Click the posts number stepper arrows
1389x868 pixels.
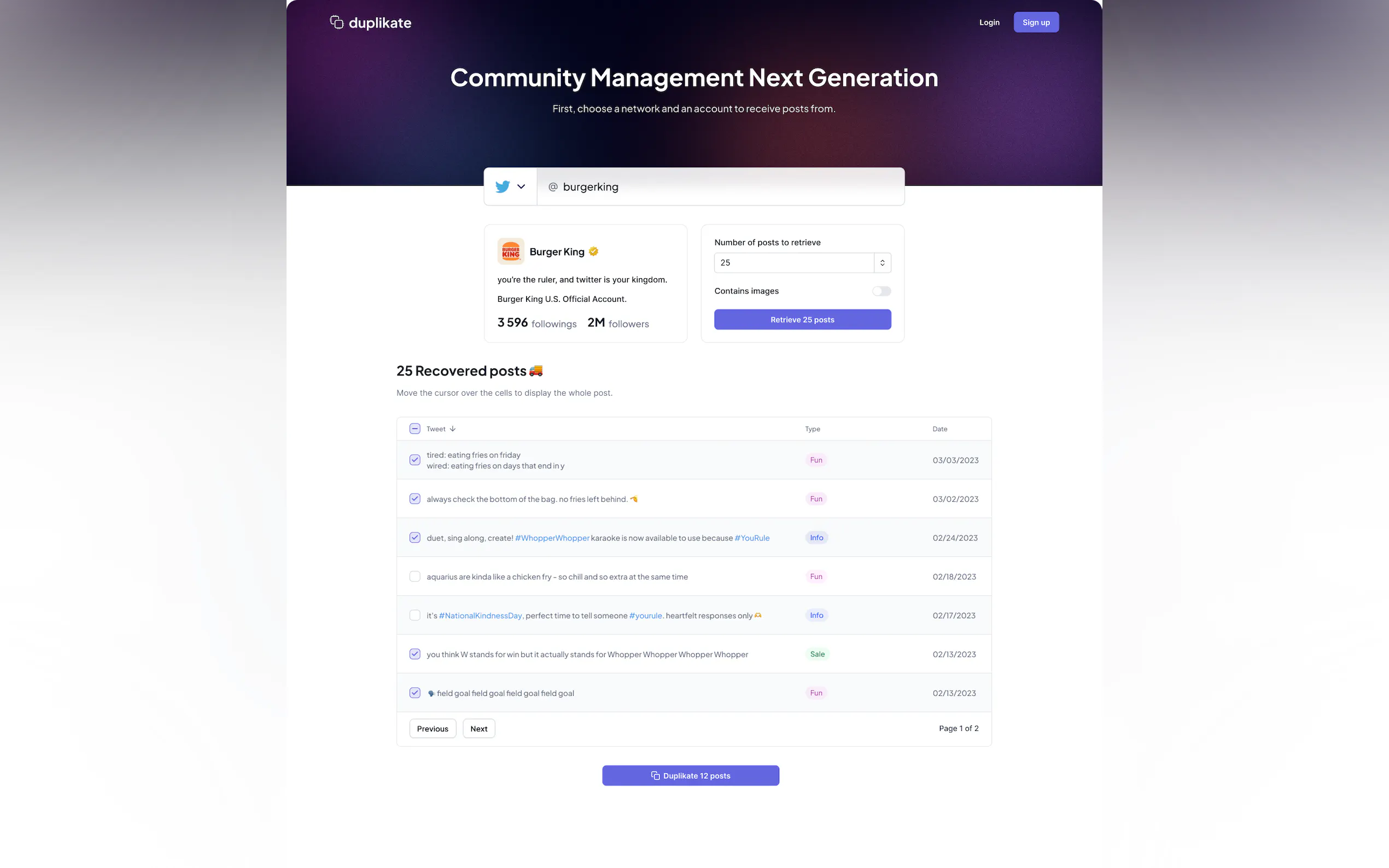[882, 263]
